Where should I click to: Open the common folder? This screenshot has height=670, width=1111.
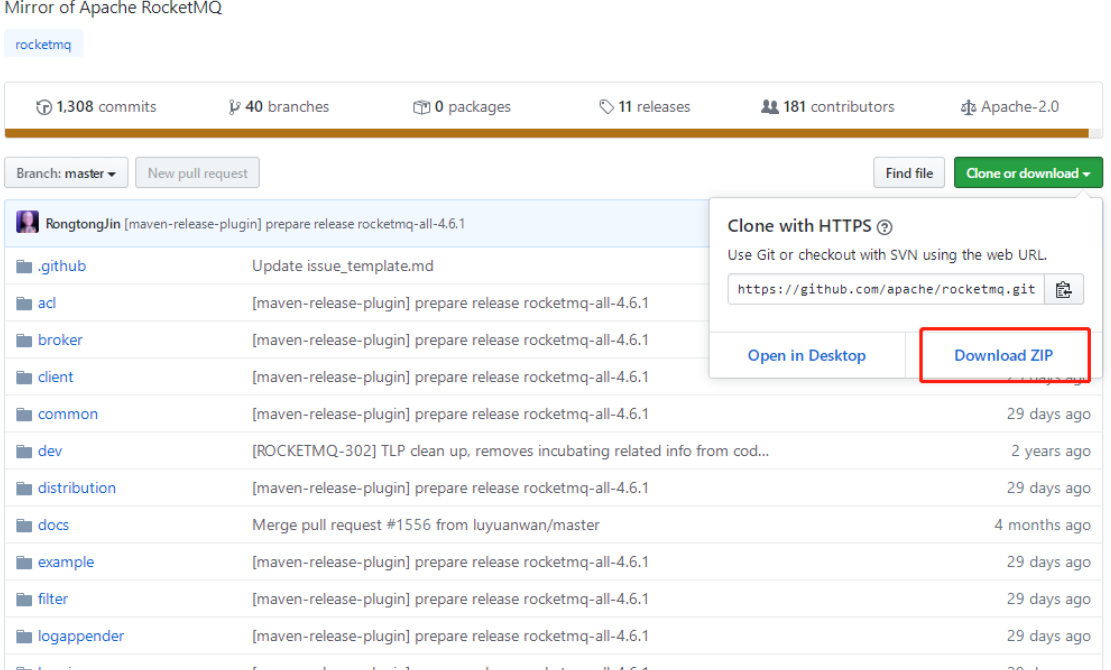pos(68,414)
